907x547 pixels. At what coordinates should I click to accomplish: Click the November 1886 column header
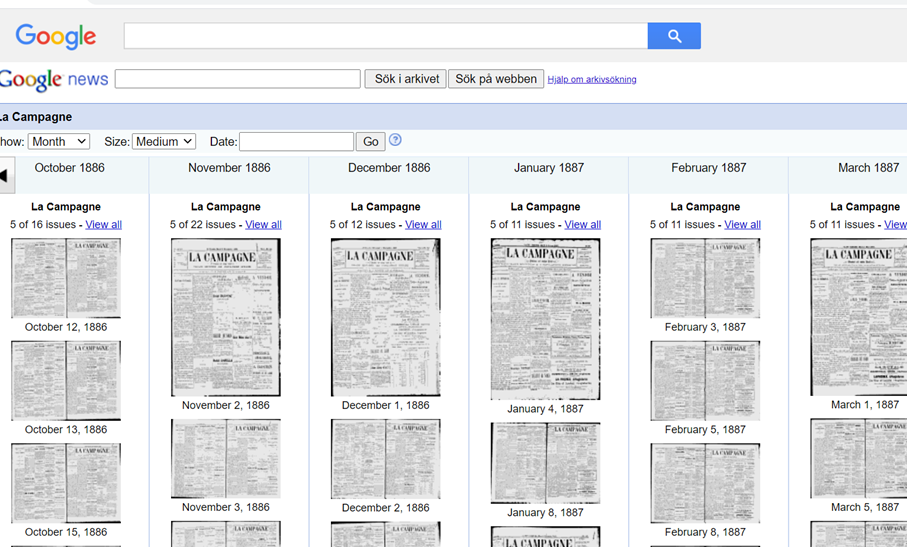229,168
